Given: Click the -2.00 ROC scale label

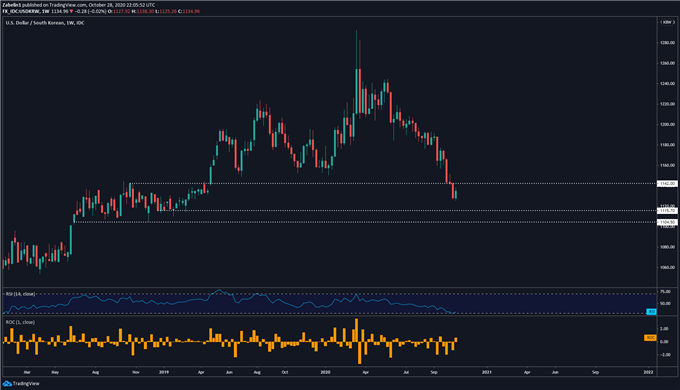Looking at the screenshot, I should pos(664,354).
